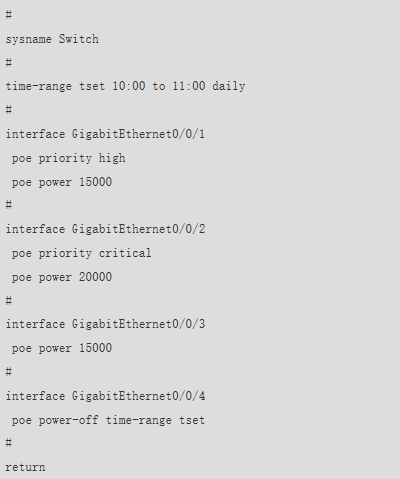The height and width of the screenshot is (479, 400).
Task: Click the final 'return' line
Action: (x=25, y=467)
